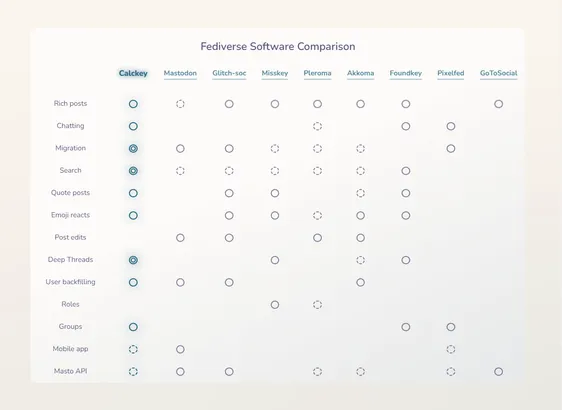This screenshot has width=562, height=410.
Task: Click Glitch-soc's User backfilling circle
Action: click(229, 282)
